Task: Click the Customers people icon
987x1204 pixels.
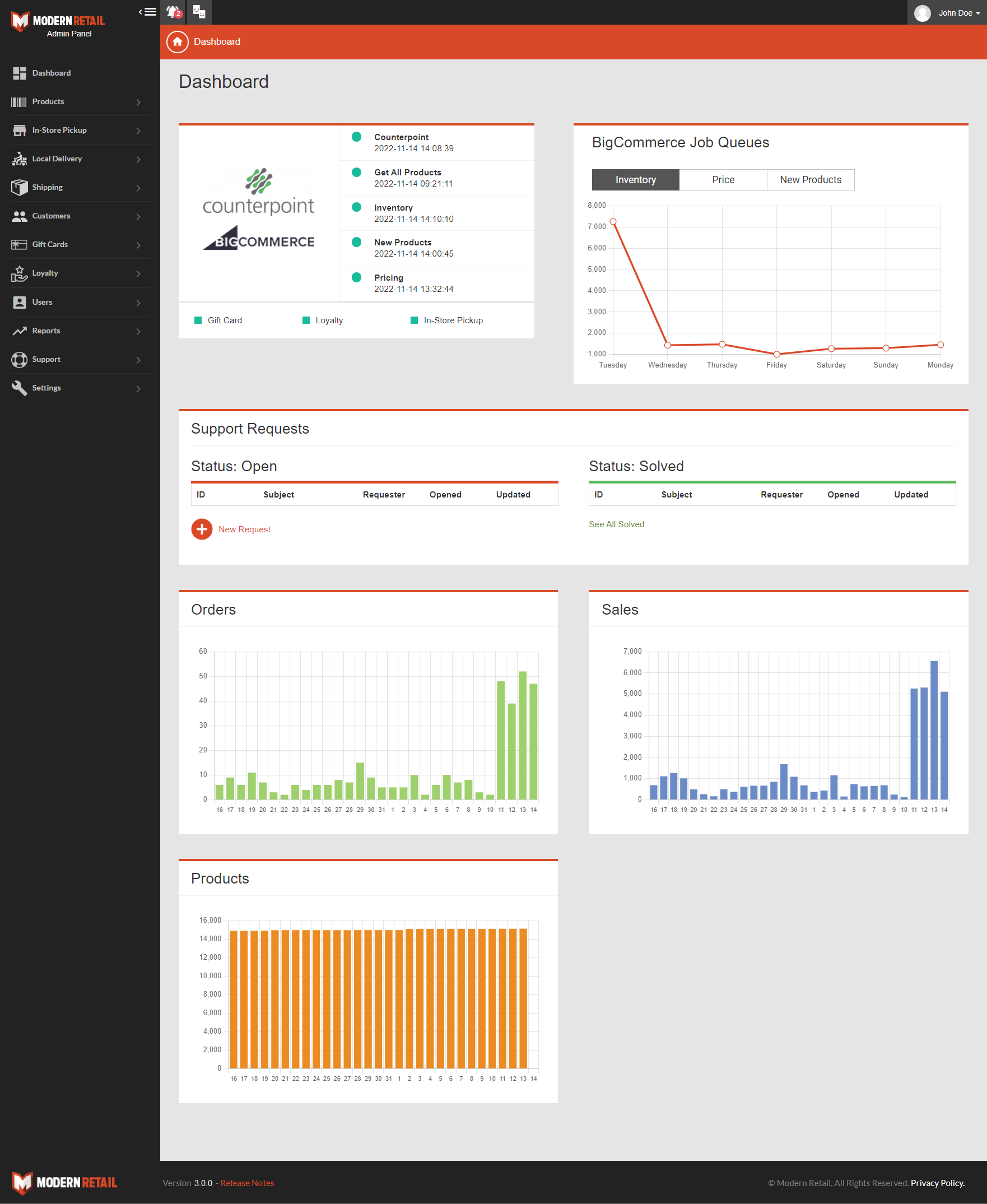Action: tap(20, 216)
